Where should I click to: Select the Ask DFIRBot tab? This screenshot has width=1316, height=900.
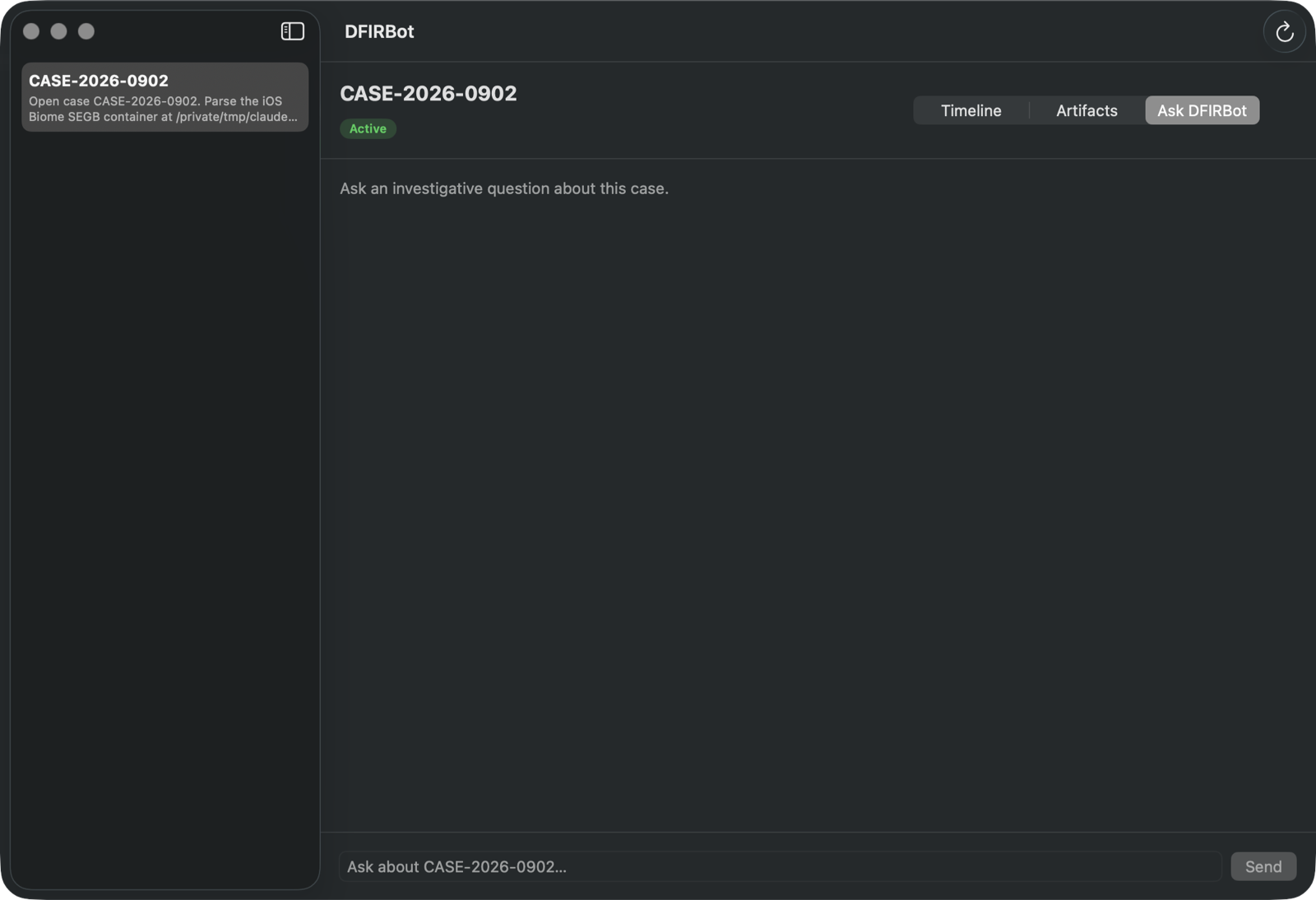coord(1202,110)
